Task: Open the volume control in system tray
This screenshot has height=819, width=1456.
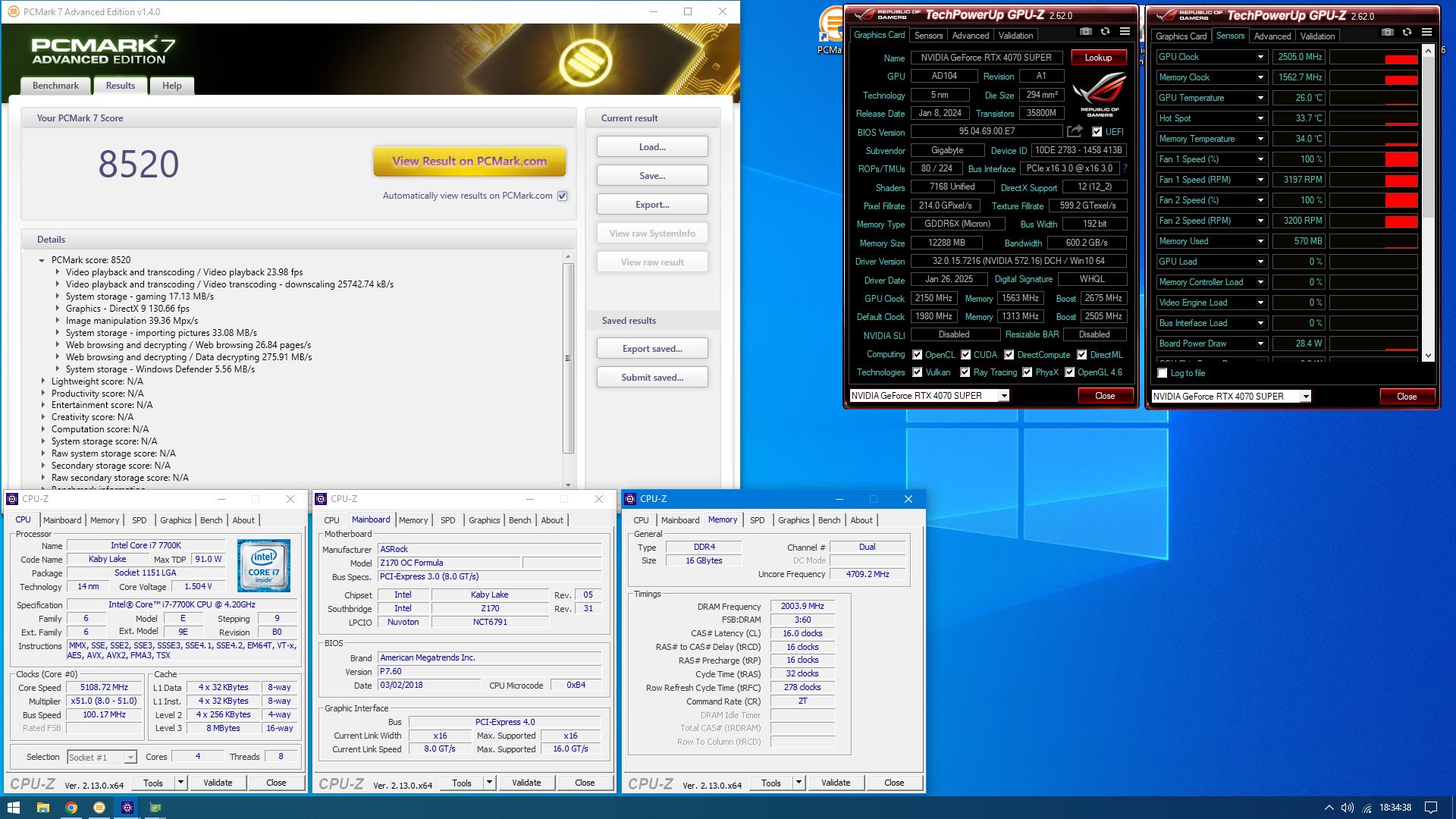Action: coord(1348,808)
